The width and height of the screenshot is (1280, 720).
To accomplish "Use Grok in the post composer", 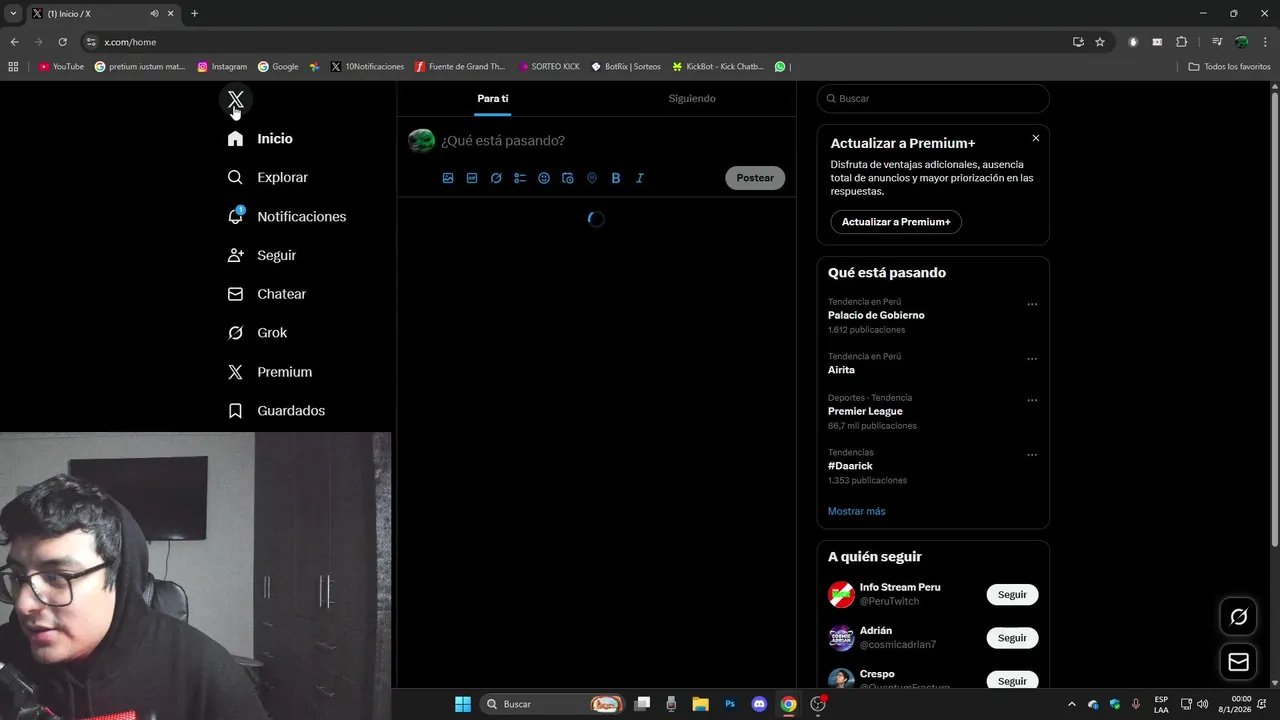I will pos(496,178).
